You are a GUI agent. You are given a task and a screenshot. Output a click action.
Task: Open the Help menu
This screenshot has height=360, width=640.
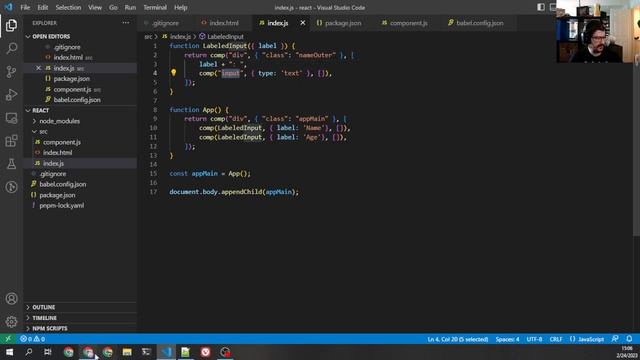point(180,7)
